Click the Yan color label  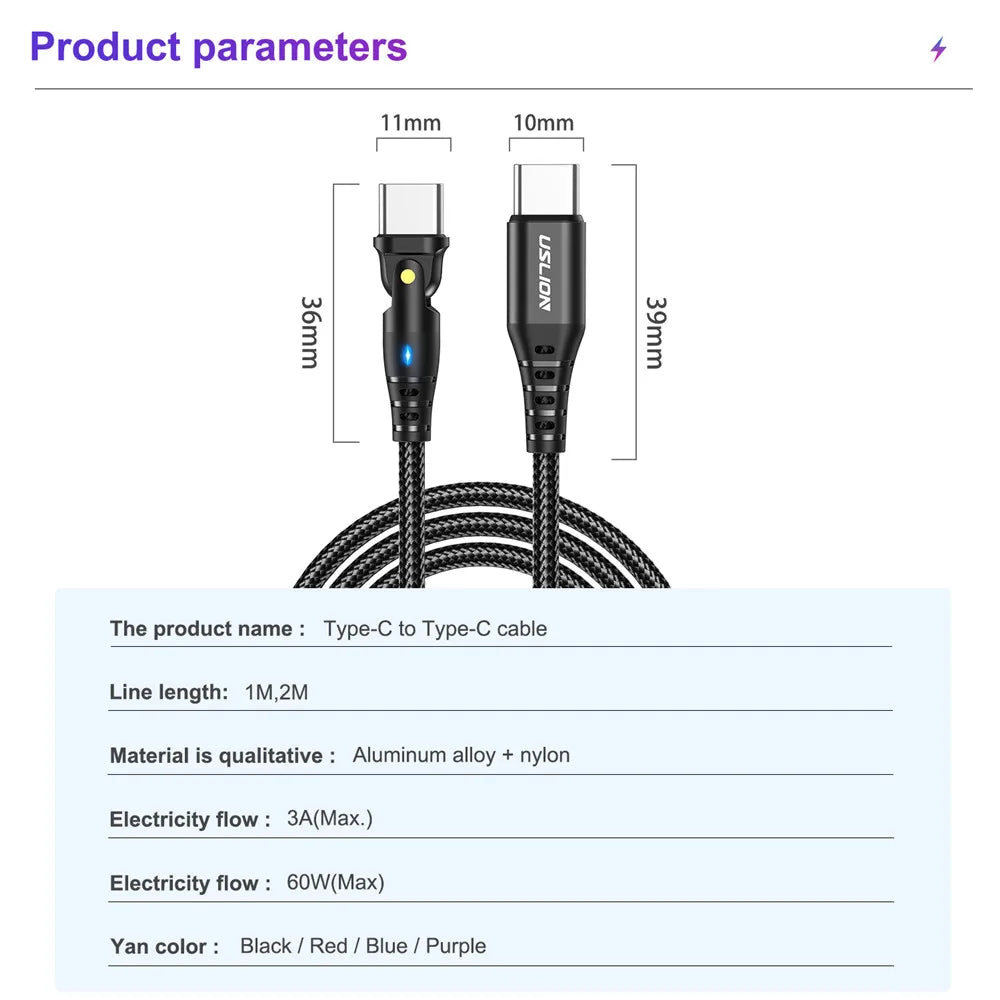point(165,946)
